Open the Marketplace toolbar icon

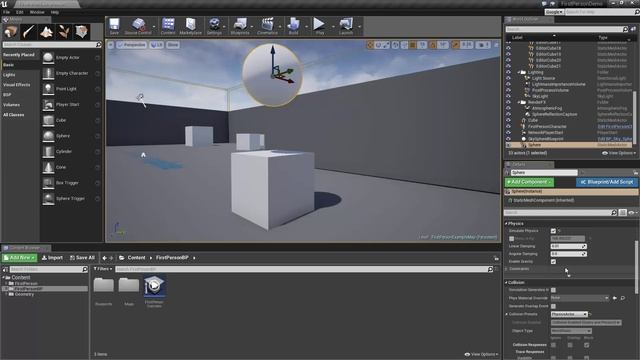pyautogui.click(x=190, y=26)
